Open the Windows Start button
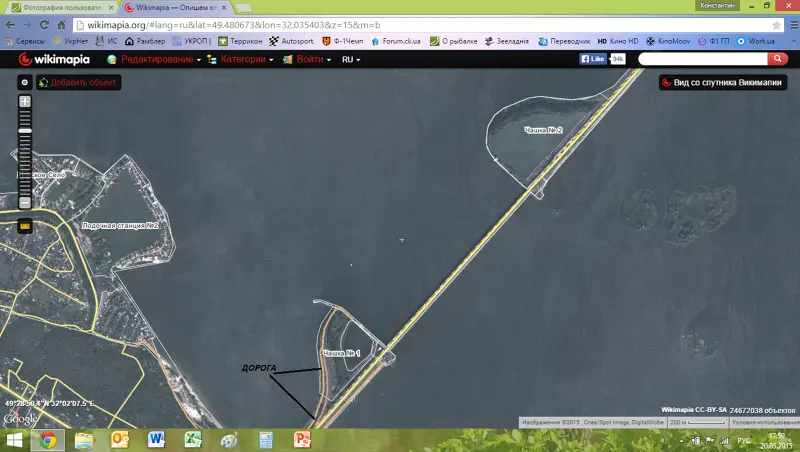The width and height of the screenshot is (800, 452). coord(14,440)
